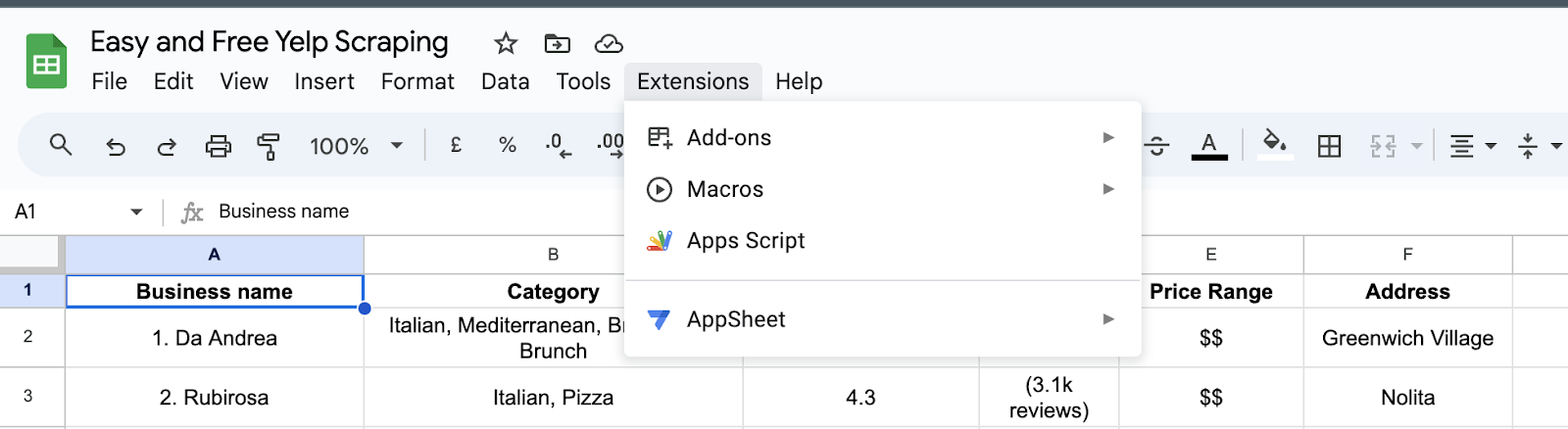
Task: Check the cloud document status icon
Action: tap(609, 43)
